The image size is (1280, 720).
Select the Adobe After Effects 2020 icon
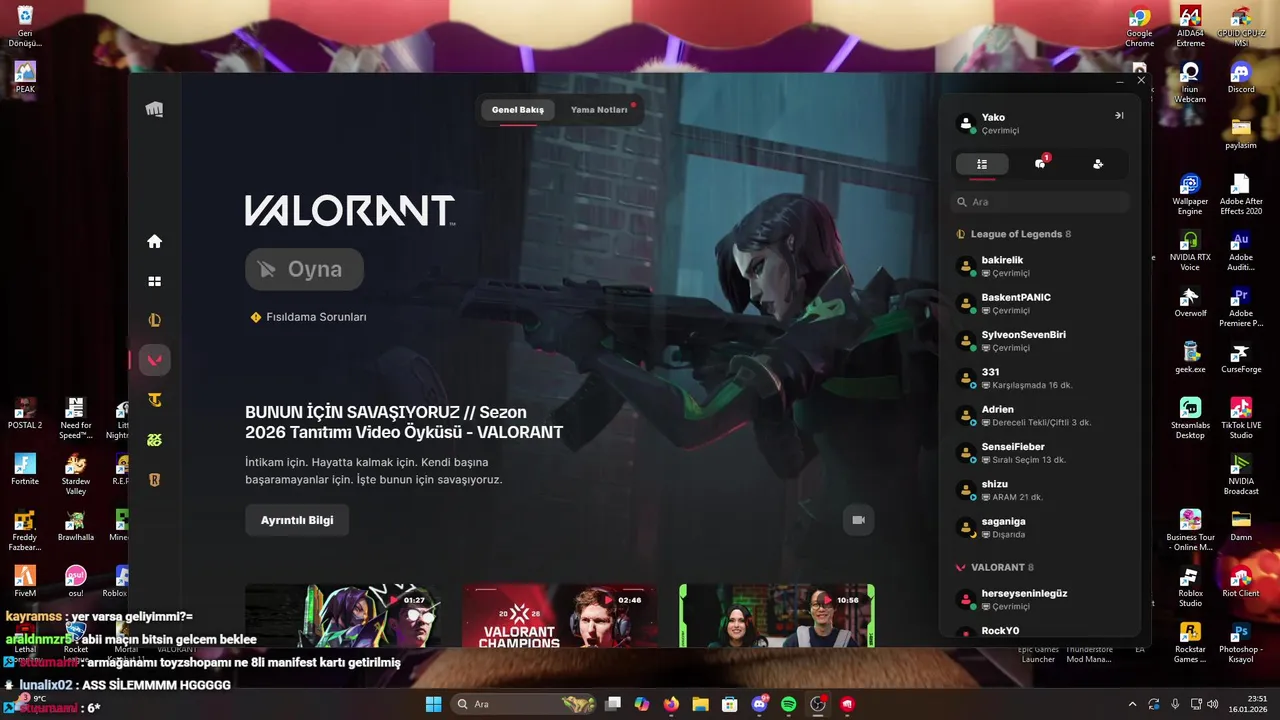pos(1241,194)
